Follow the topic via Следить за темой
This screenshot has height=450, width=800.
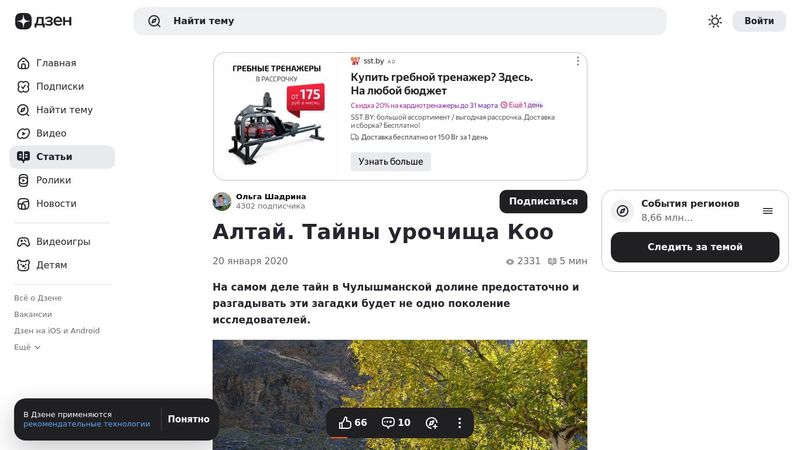(695, 247)
